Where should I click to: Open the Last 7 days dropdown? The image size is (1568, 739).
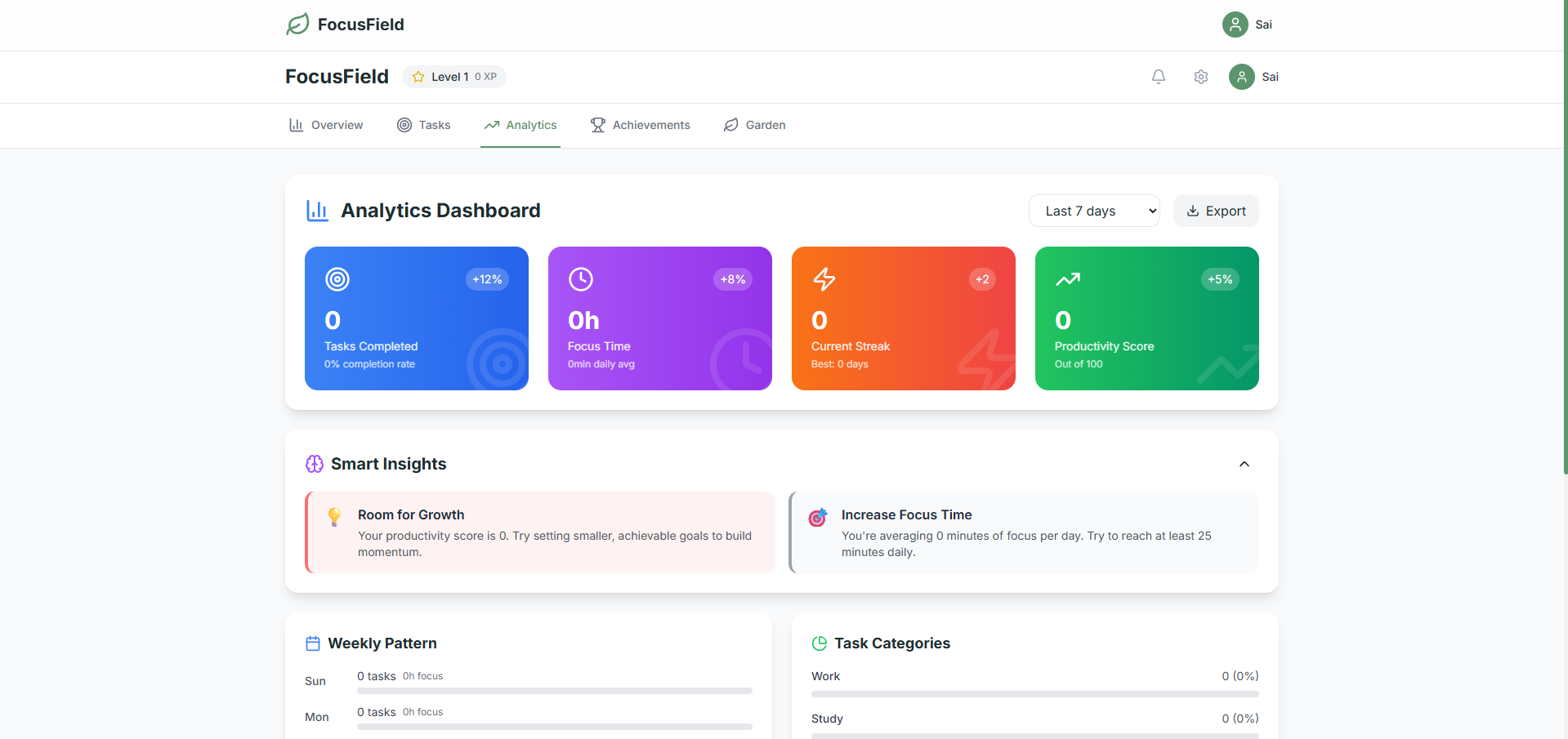[x=1094, y=211]
